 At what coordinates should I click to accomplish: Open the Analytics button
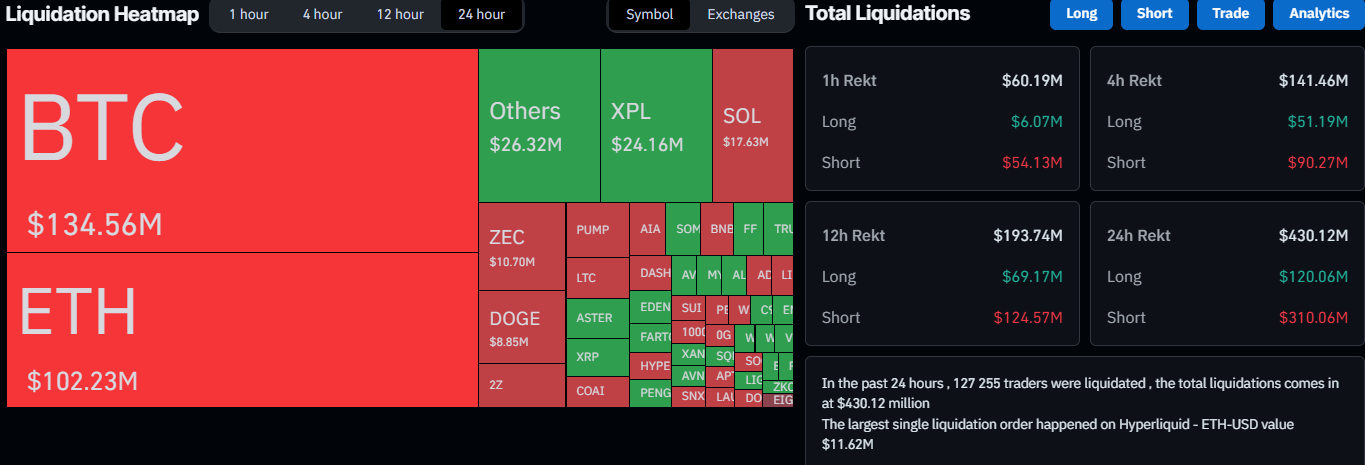point(1318,14)
